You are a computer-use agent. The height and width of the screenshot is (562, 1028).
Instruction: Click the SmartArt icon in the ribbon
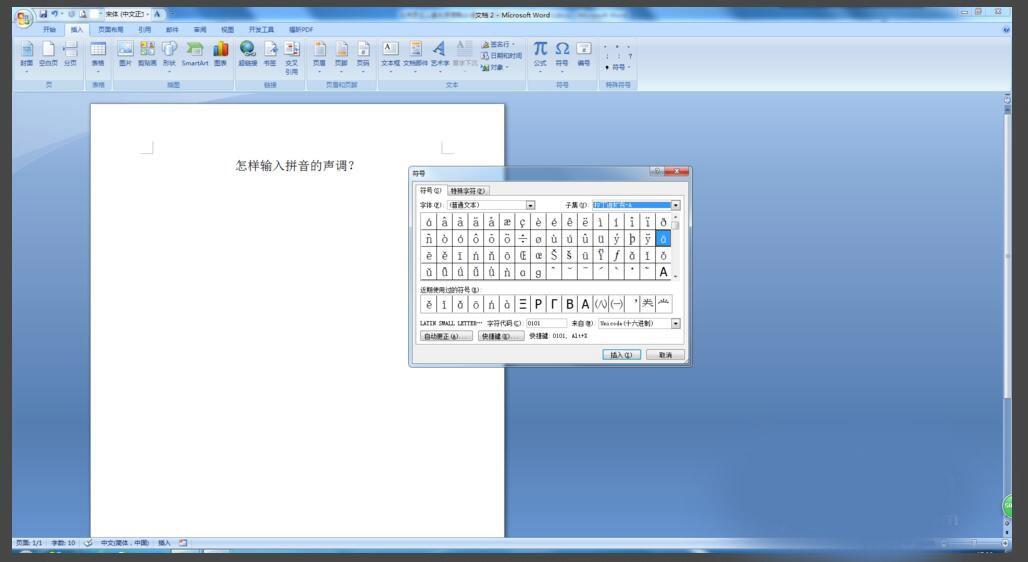tap(195, 51)
